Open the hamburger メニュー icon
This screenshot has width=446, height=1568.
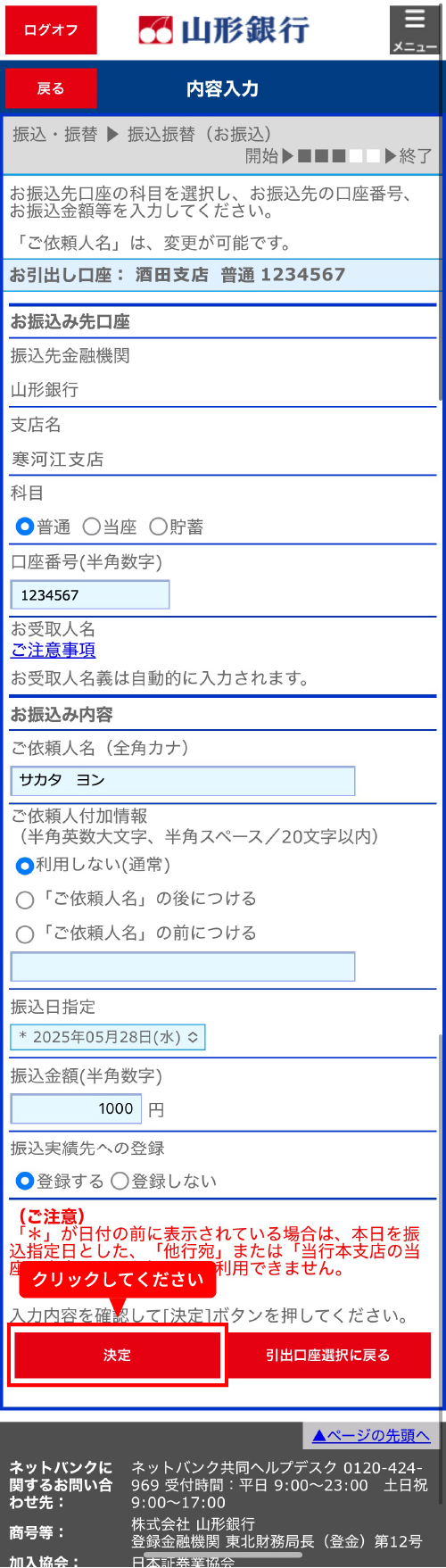(x=415, y=29)
